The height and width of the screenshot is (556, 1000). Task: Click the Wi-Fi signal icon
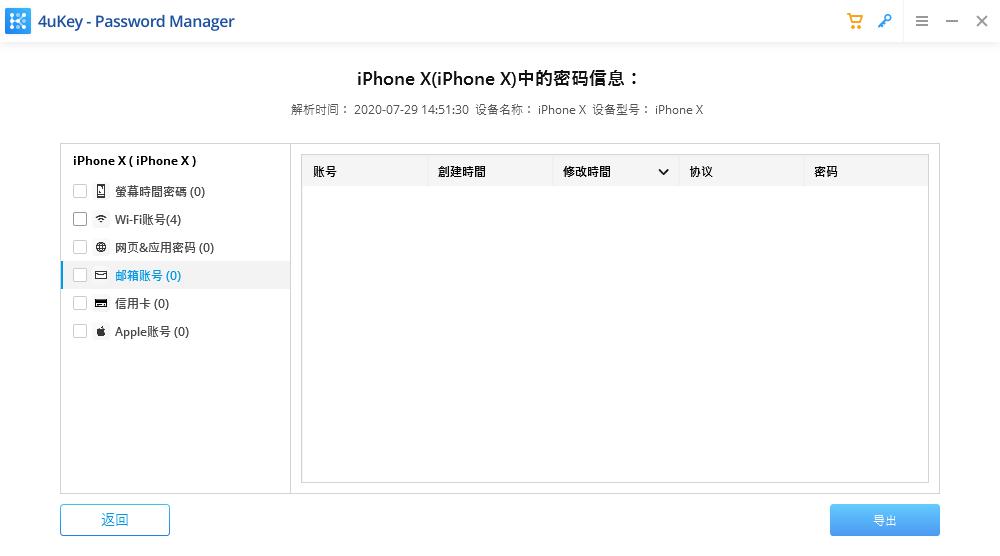click(x=101, y=219)
